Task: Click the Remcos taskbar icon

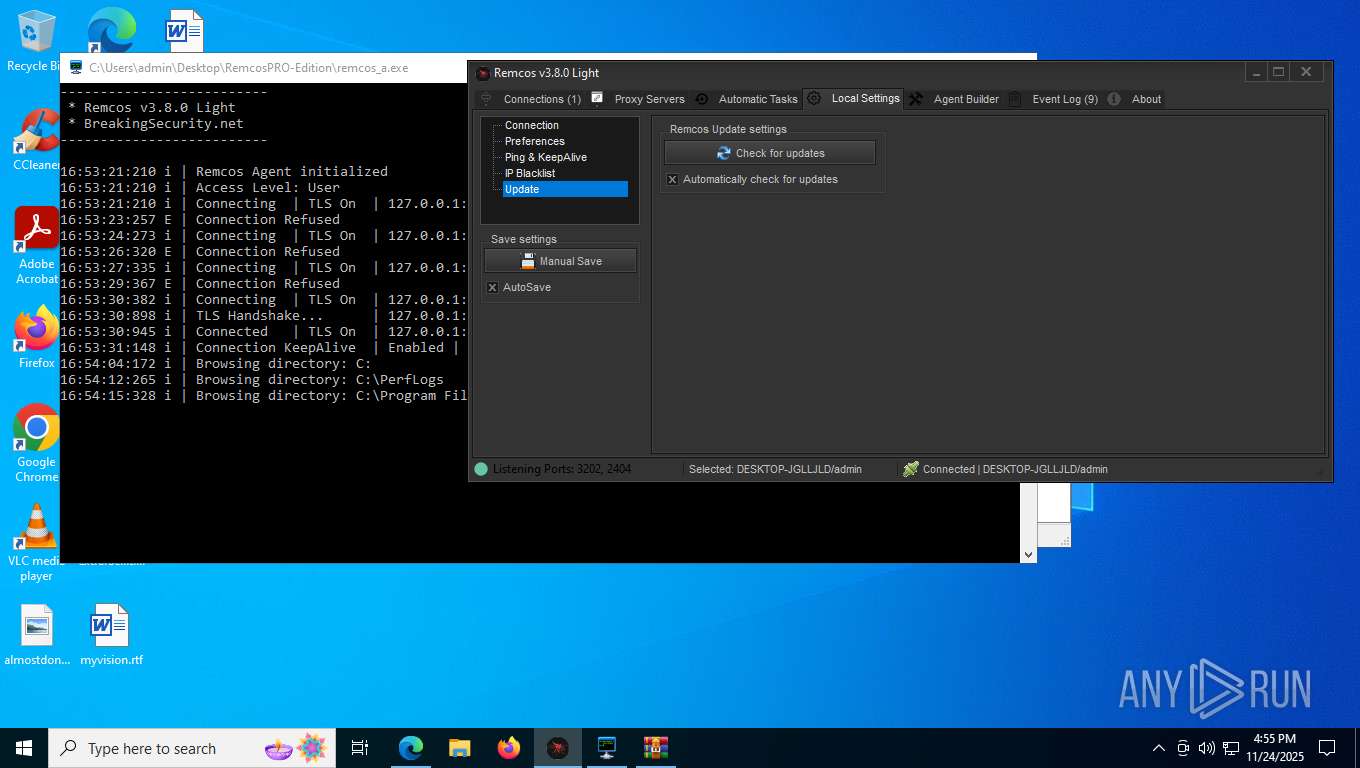Action: (558, 748)
